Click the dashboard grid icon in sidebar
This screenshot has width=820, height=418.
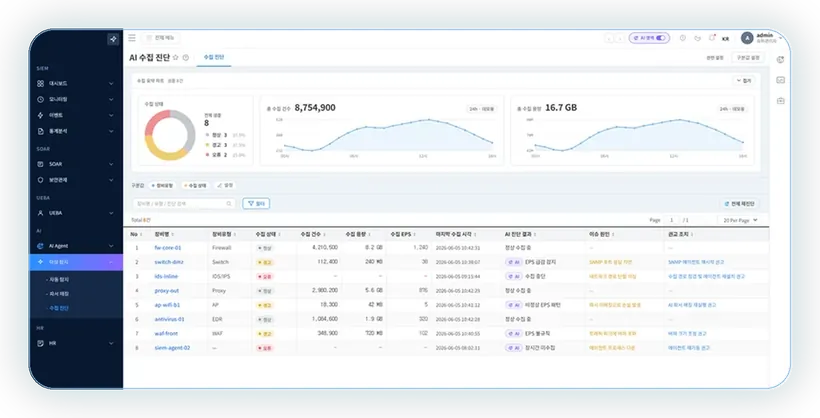tap(40, 84)
